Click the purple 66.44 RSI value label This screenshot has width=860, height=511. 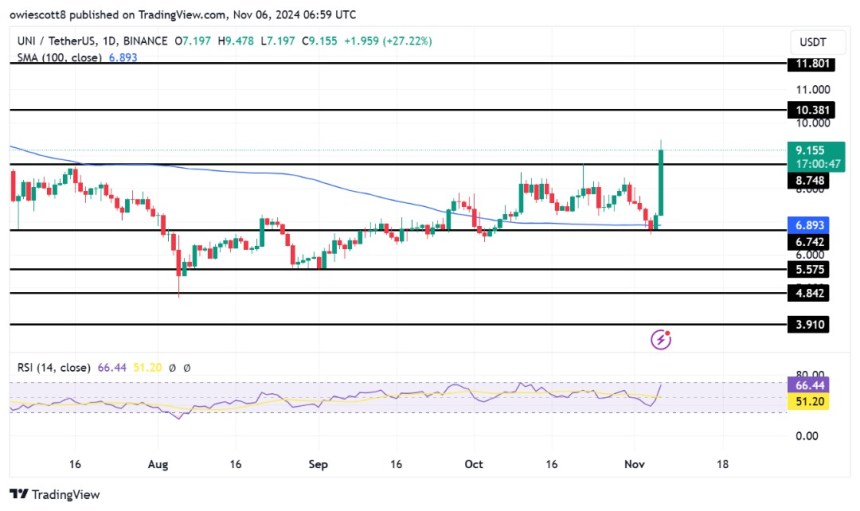[x=809, y=385]
